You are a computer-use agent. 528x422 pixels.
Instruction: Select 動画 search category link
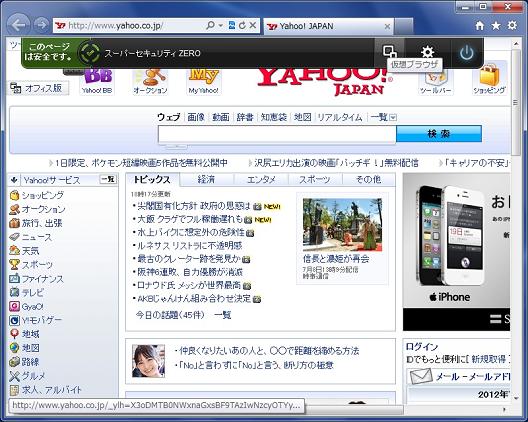pos(221,117)
